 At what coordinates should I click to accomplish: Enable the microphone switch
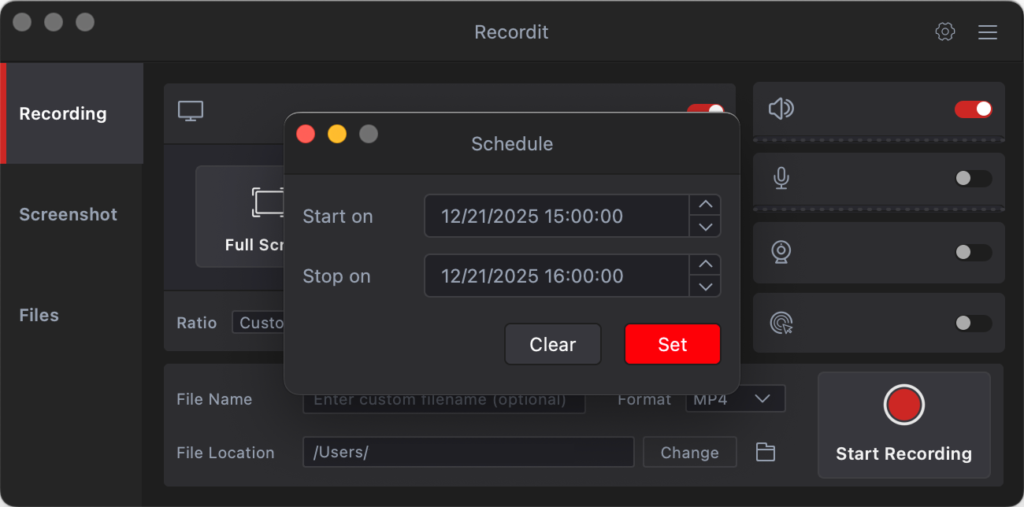[973, 178]
